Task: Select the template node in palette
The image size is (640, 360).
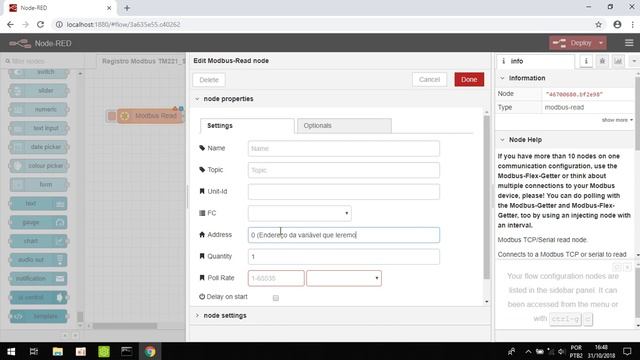Action: pos(39,316)
